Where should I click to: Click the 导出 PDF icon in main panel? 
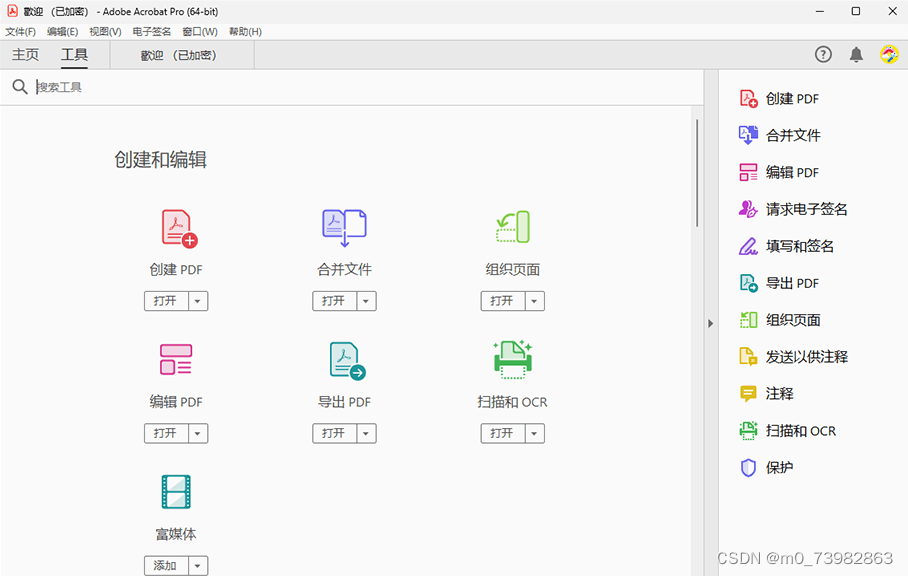click(x=347, y=361)
